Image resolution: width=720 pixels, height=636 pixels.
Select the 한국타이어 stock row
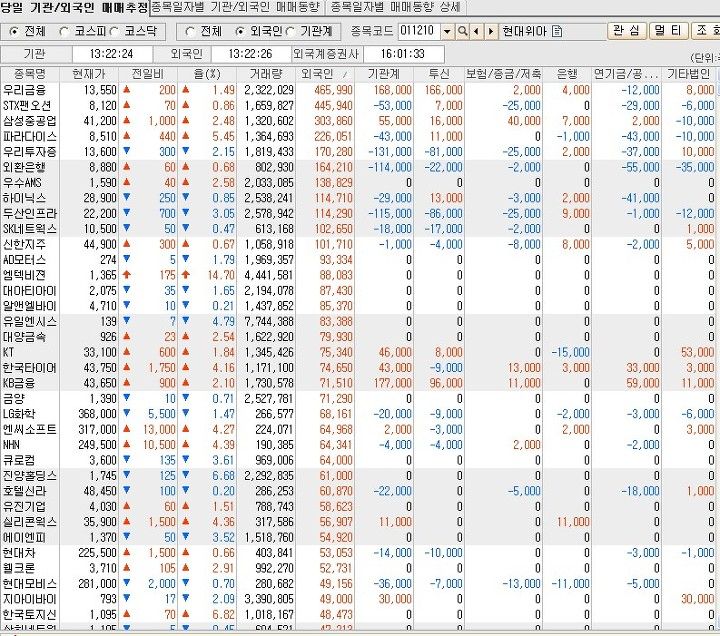(x=358, y=368)
